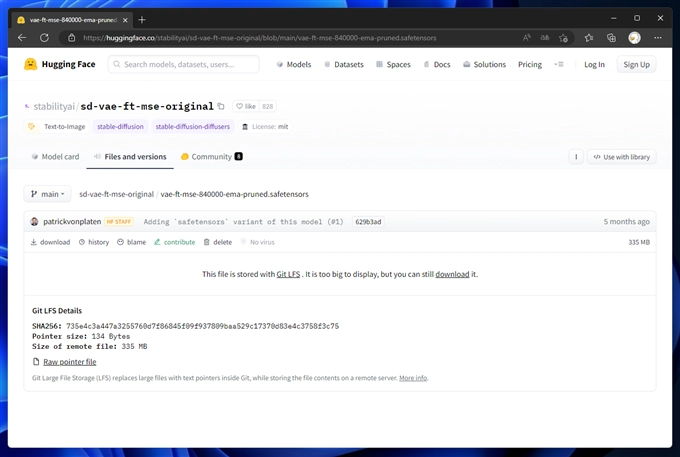Image resolution: width=680 pixels, height=457 pixels.
Task: Open browser collections icon
Action: click(x=611, y=38)
